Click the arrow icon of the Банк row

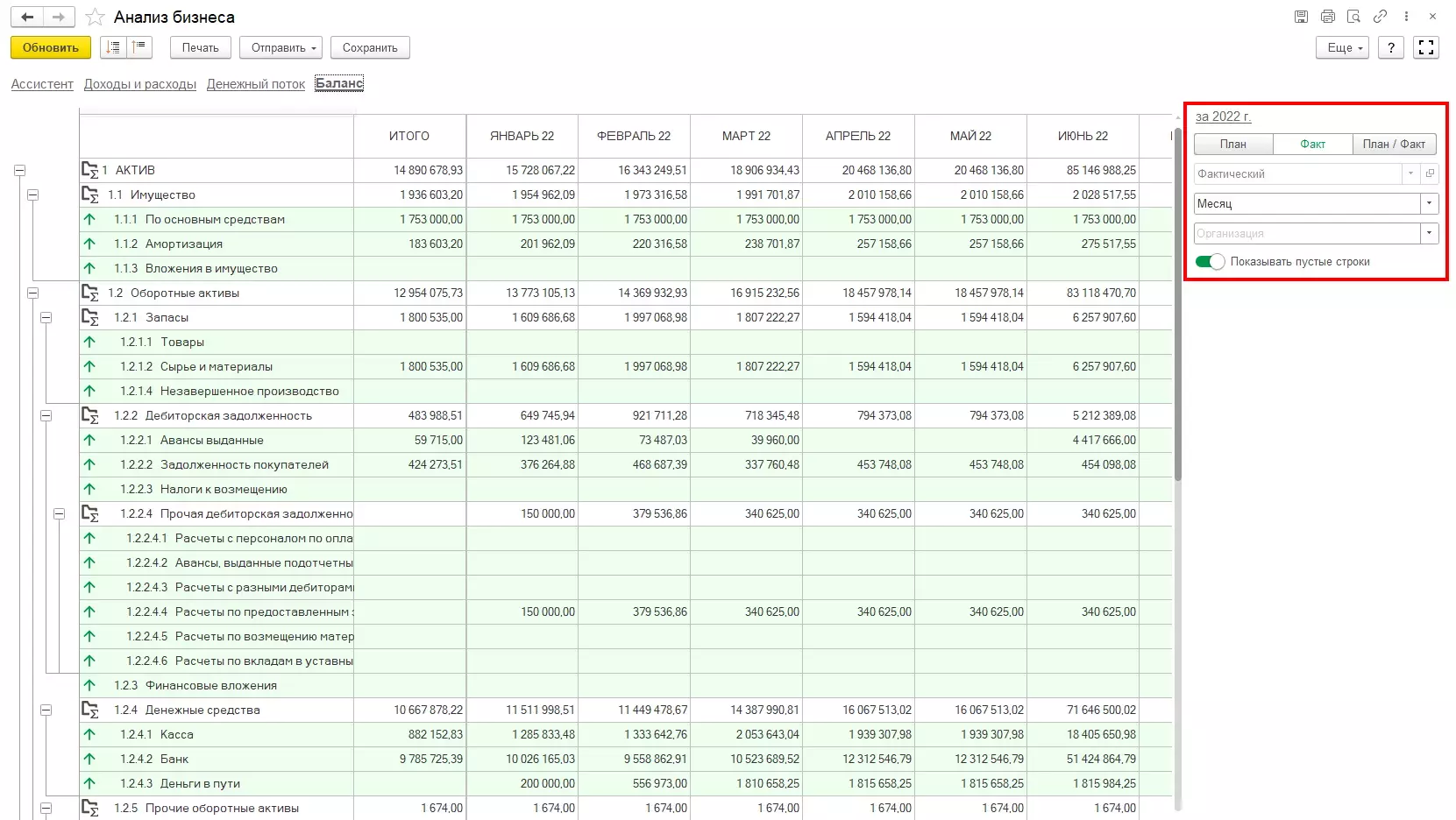[89, 759]
